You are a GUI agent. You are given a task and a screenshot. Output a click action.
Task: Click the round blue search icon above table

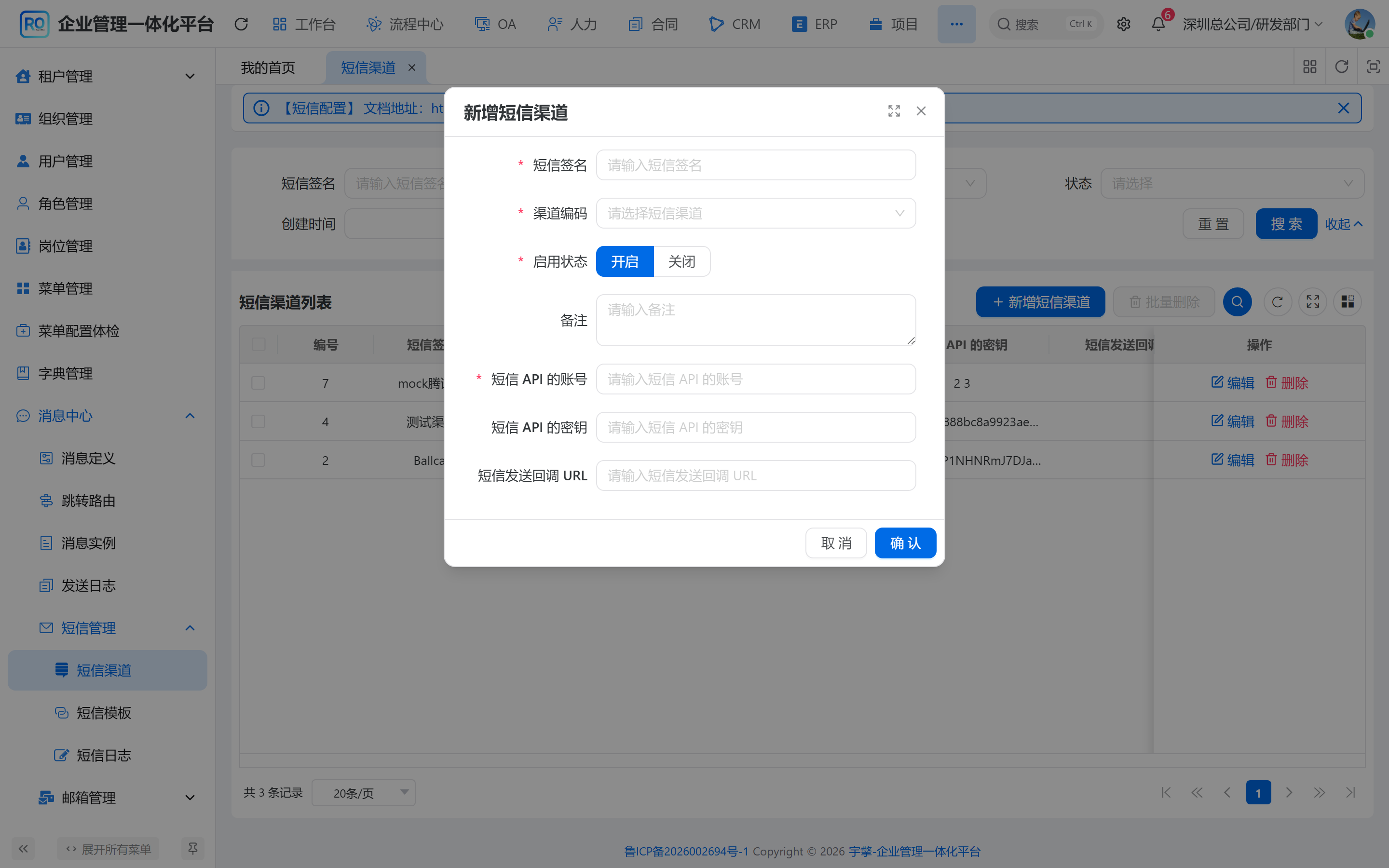pos(1237,302)
